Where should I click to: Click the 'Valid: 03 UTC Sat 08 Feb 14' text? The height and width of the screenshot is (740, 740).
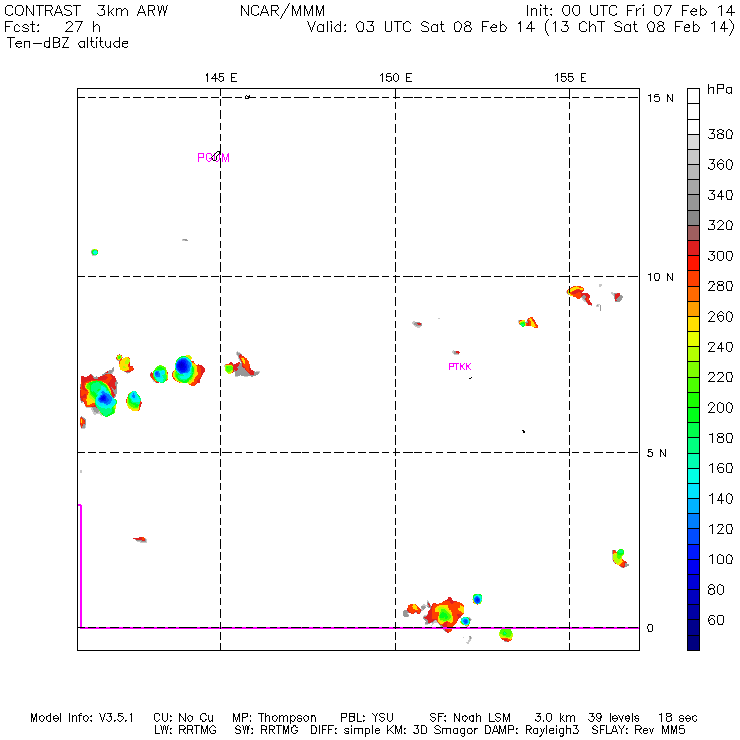(421, 27)
